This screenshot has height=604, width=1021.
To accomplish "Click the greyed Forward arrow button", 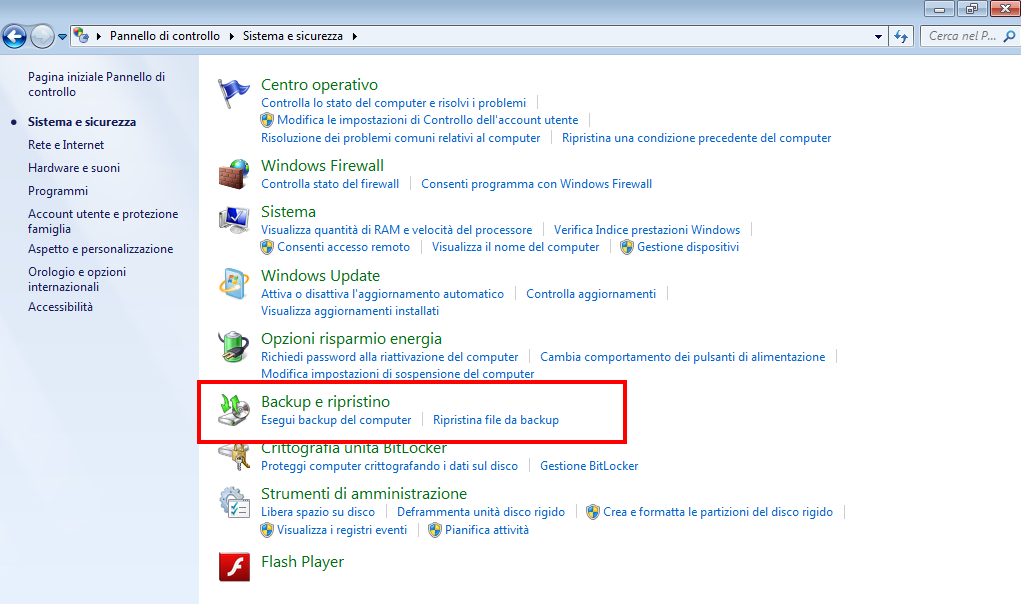I will pyautogui.click(x=42, y=36).
